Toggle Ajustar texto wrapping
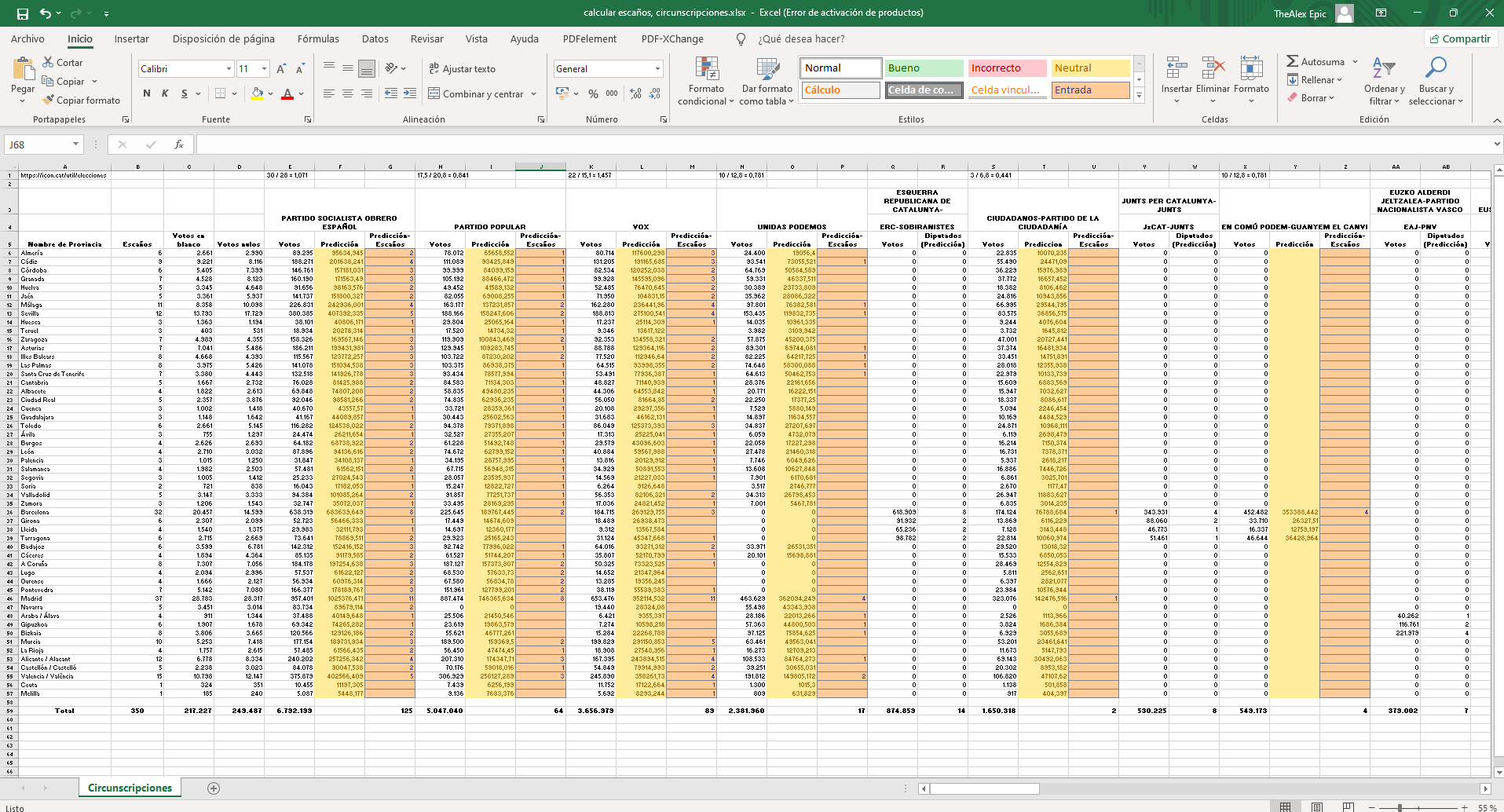Screen dimensions: 1504x812 [x=462, y=69]
